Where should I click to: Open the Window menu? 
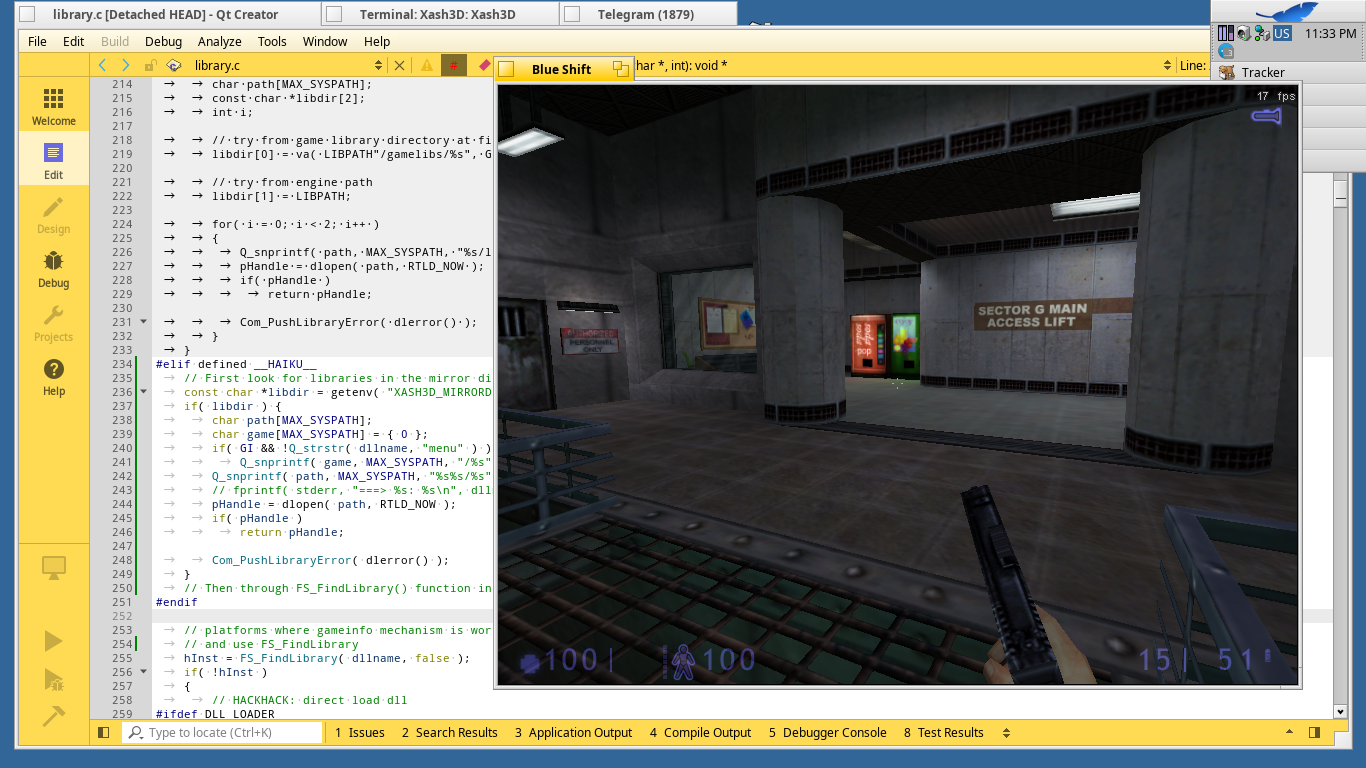pos(325,41)
